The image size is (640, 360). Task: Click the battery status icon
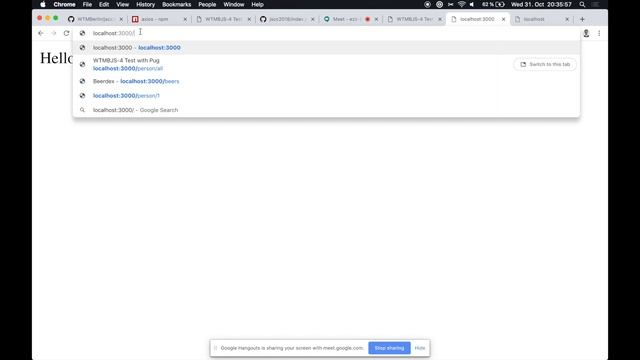point(500,4)
